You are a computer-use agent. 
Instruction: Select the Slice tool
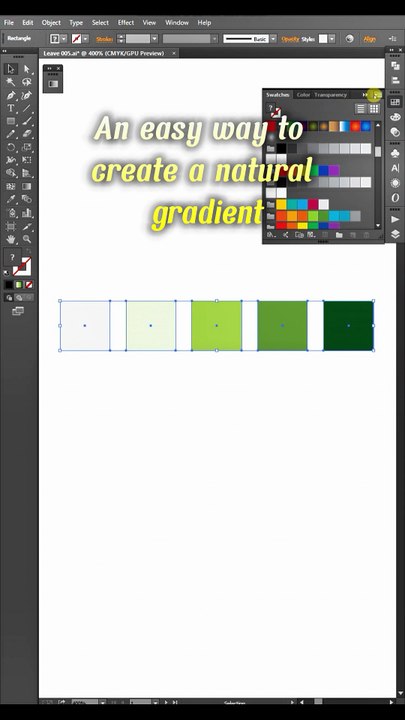point(27,226)
